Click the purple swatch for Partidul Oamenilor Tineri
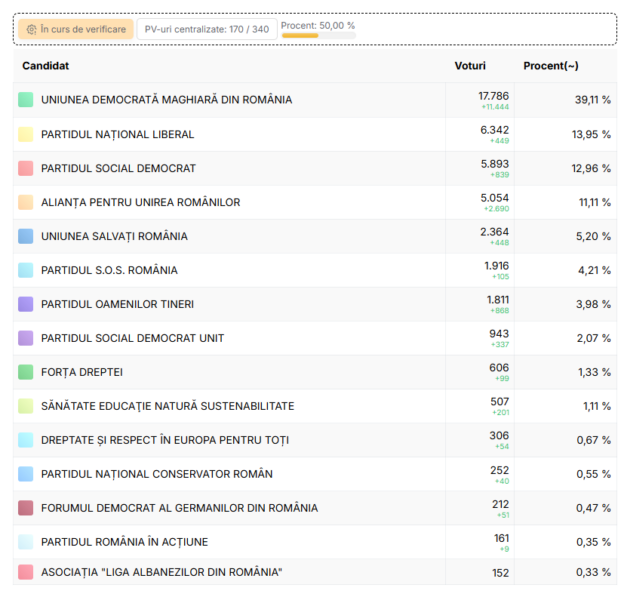The image size is (624, 600). tap(26, 304)
